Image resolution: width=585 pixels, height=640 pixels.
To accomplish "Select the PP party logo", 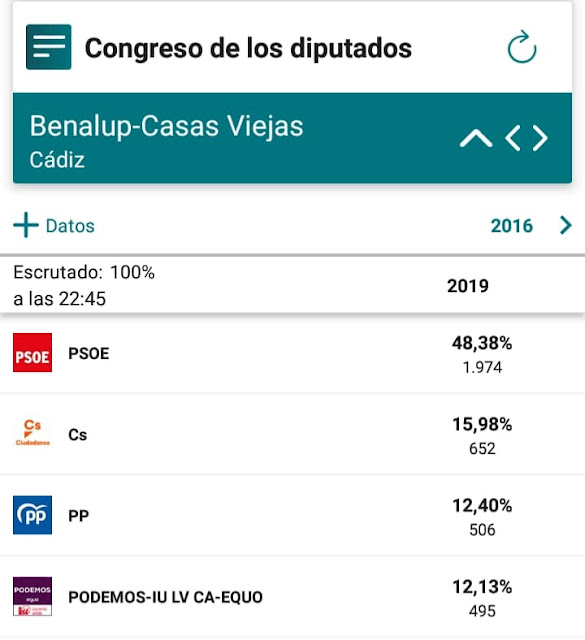I will tap(32, 515).
